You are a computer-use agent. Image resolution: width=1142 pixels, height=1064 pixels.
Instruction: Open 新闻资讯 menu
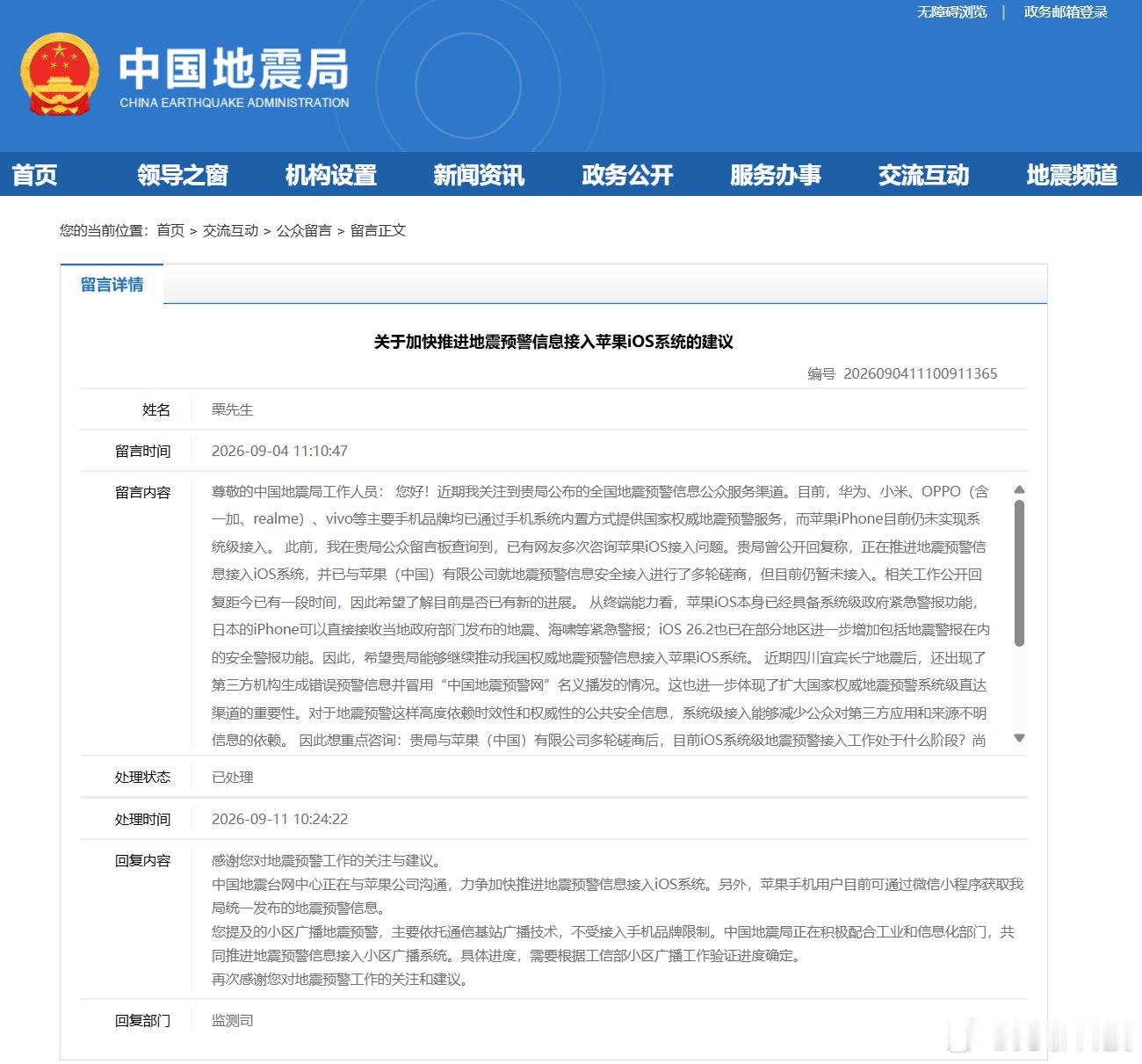[x=479, y=175]
